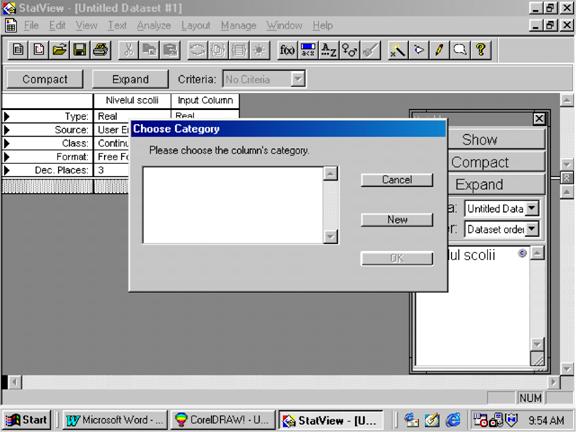This screenshot has height=432, width=576.
Task: Expand the Type attribute row triangle
Action: 7,116
